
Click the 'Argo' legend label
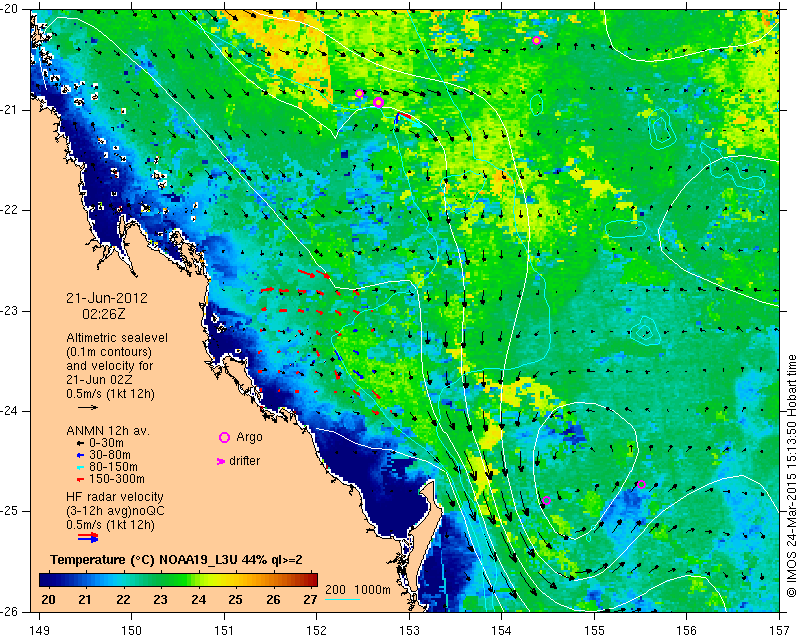pyautogui.click(x=249, y=437)
